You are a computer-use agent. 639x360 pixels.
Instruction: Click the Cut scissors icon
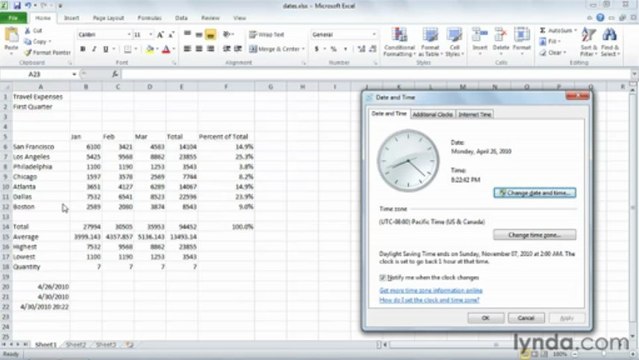click(x=28, y=31)
